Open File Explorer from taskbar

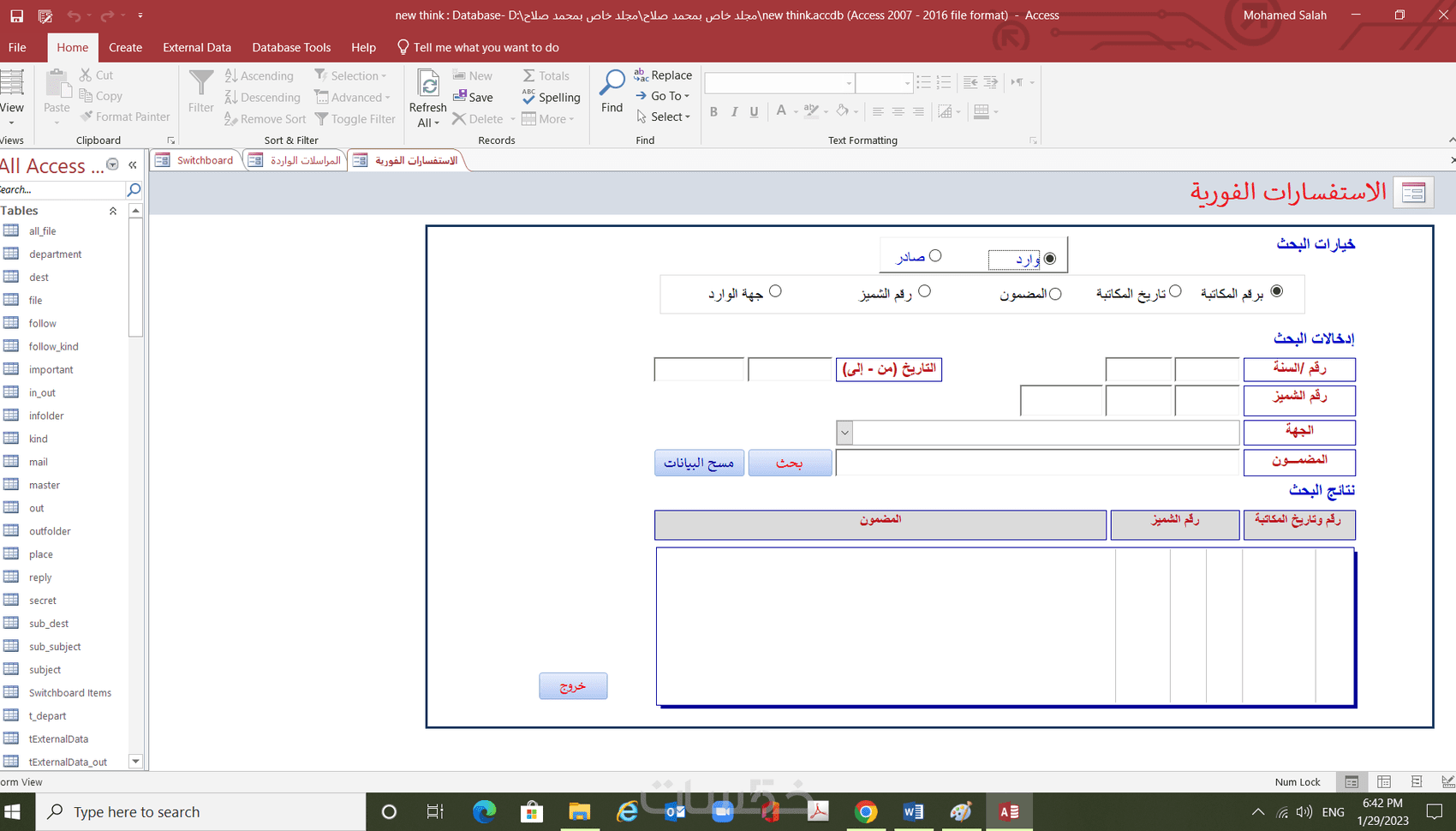tap(580, 811)
